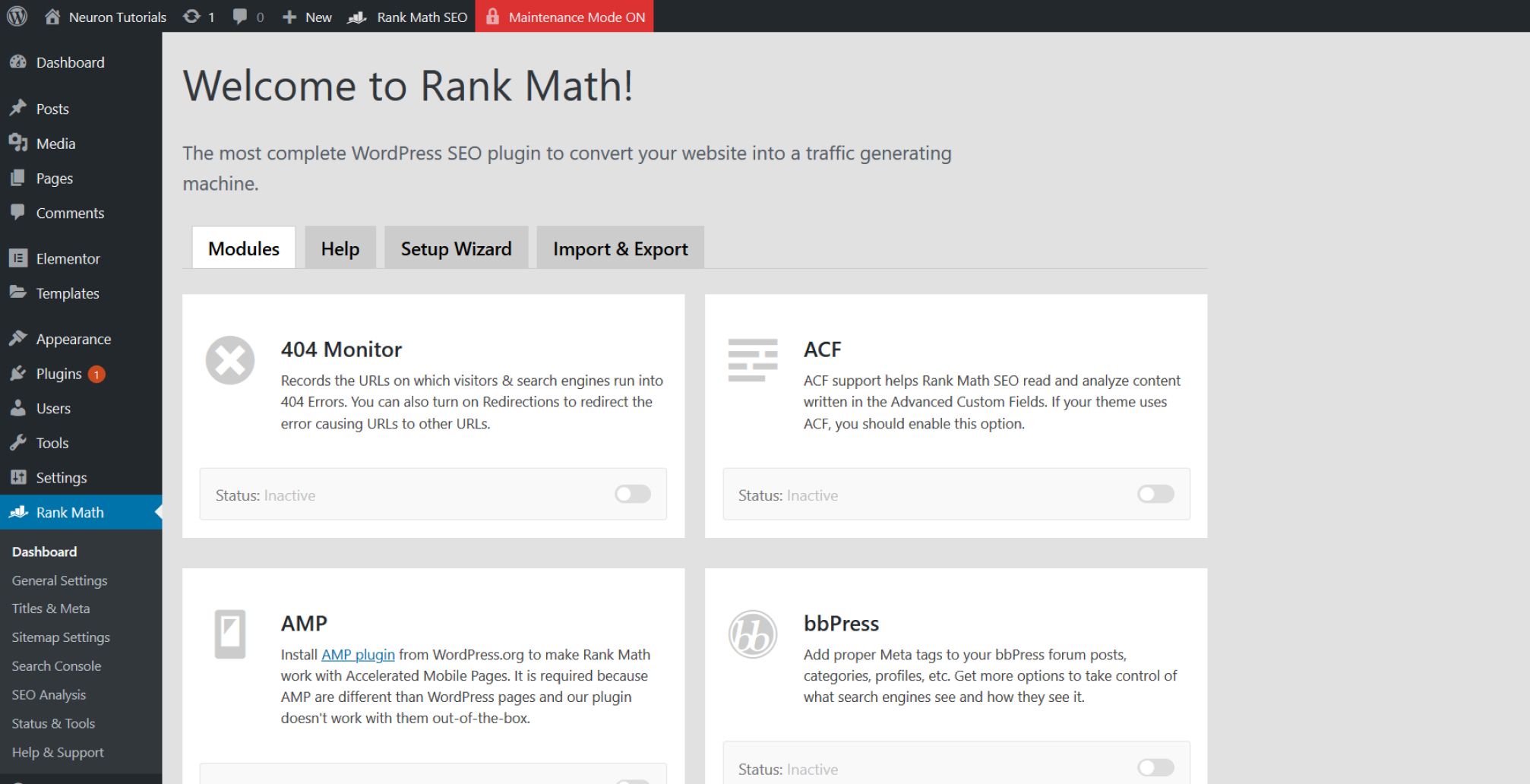Click the home icon for Neuron Tutorials
The image size is (1530, 784).
(51, 16)
